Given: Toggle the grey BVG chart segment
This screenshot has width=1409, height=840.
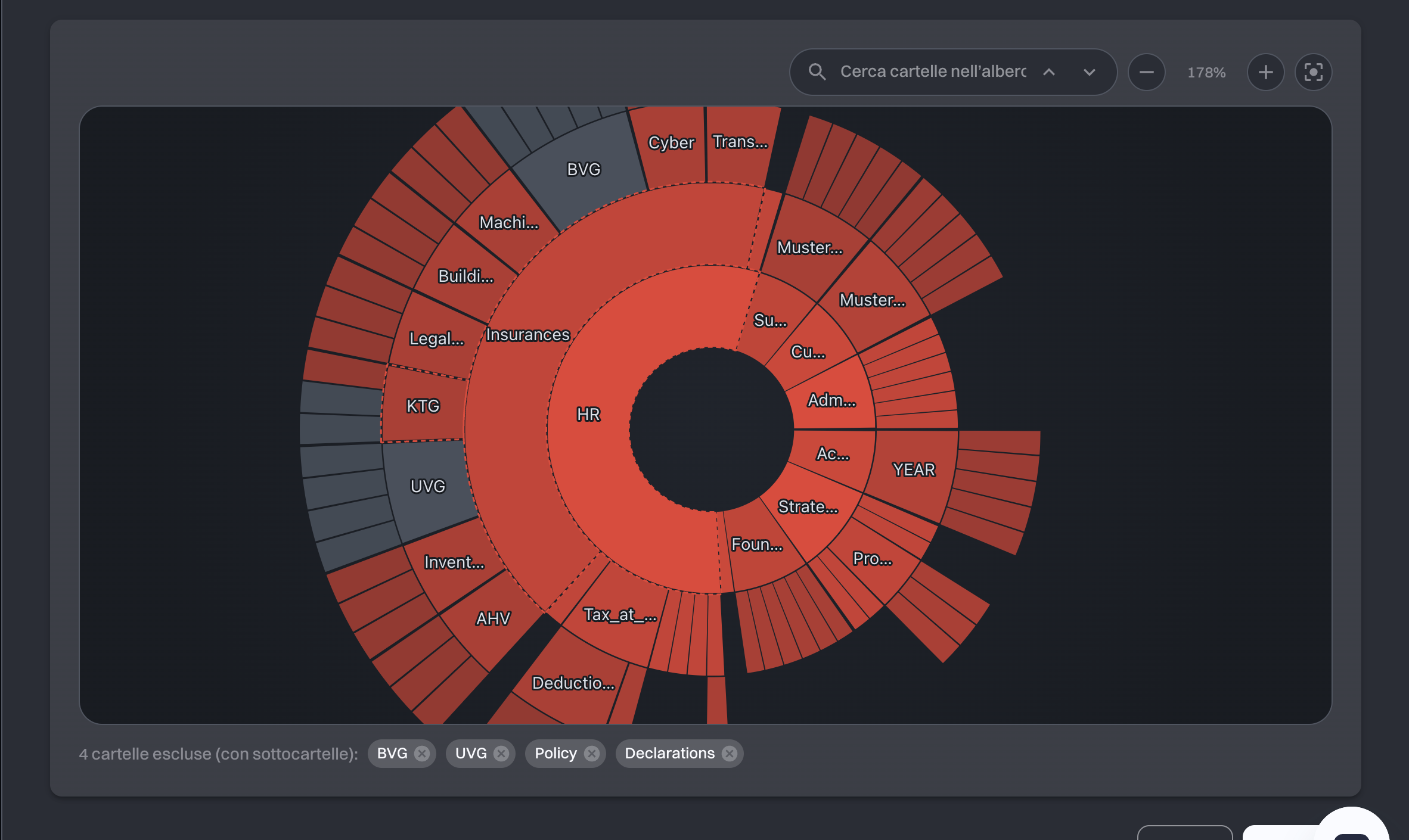Looking at the screenshot, I should click(x=584, y=170).
